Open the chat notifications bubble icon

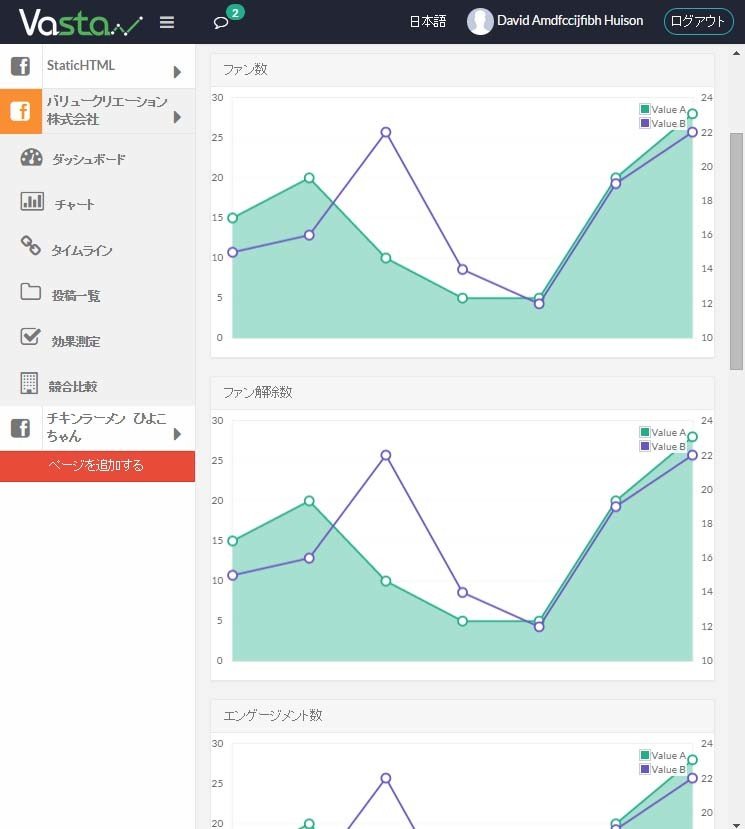[222, 23]
